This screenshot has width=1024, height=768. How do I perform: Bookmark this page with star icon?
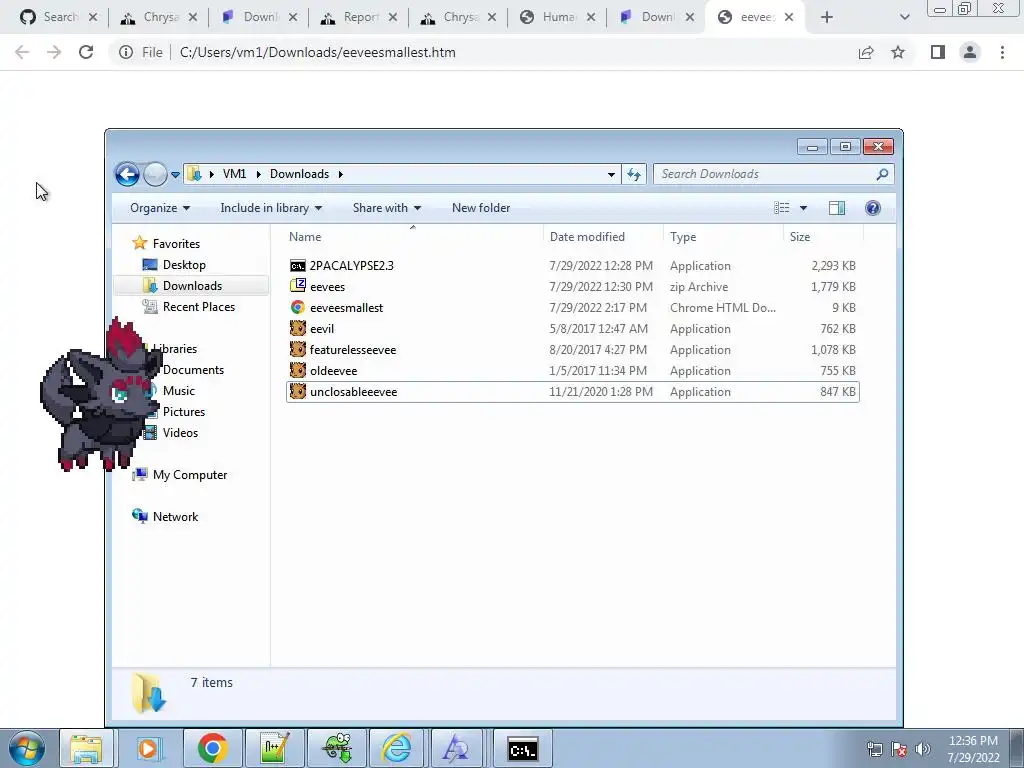pyautogui.click(x=898, y=52)
